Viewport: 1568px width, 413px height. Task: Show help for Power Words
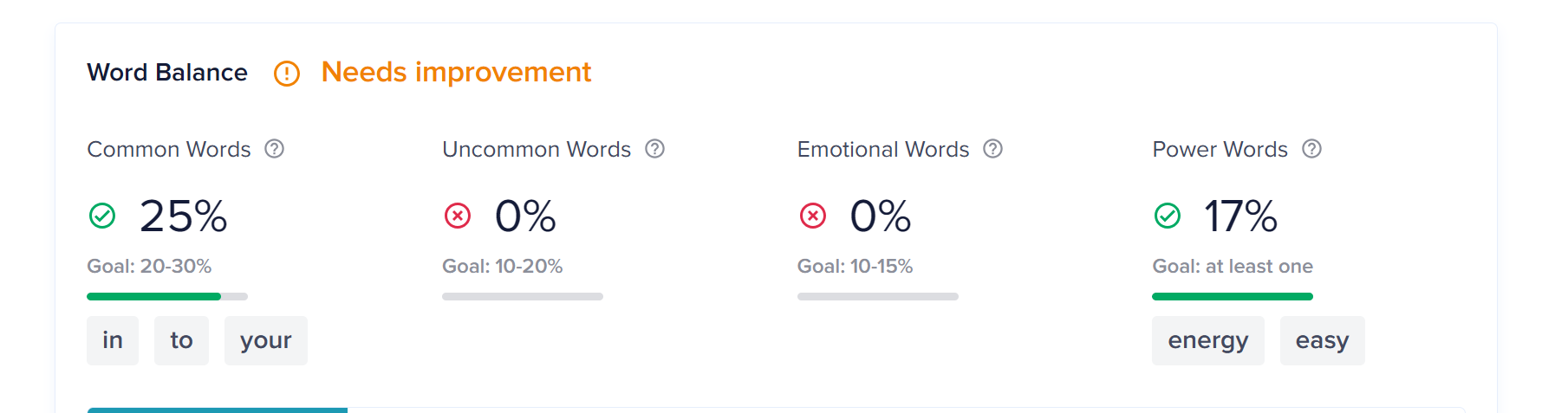1311,149
